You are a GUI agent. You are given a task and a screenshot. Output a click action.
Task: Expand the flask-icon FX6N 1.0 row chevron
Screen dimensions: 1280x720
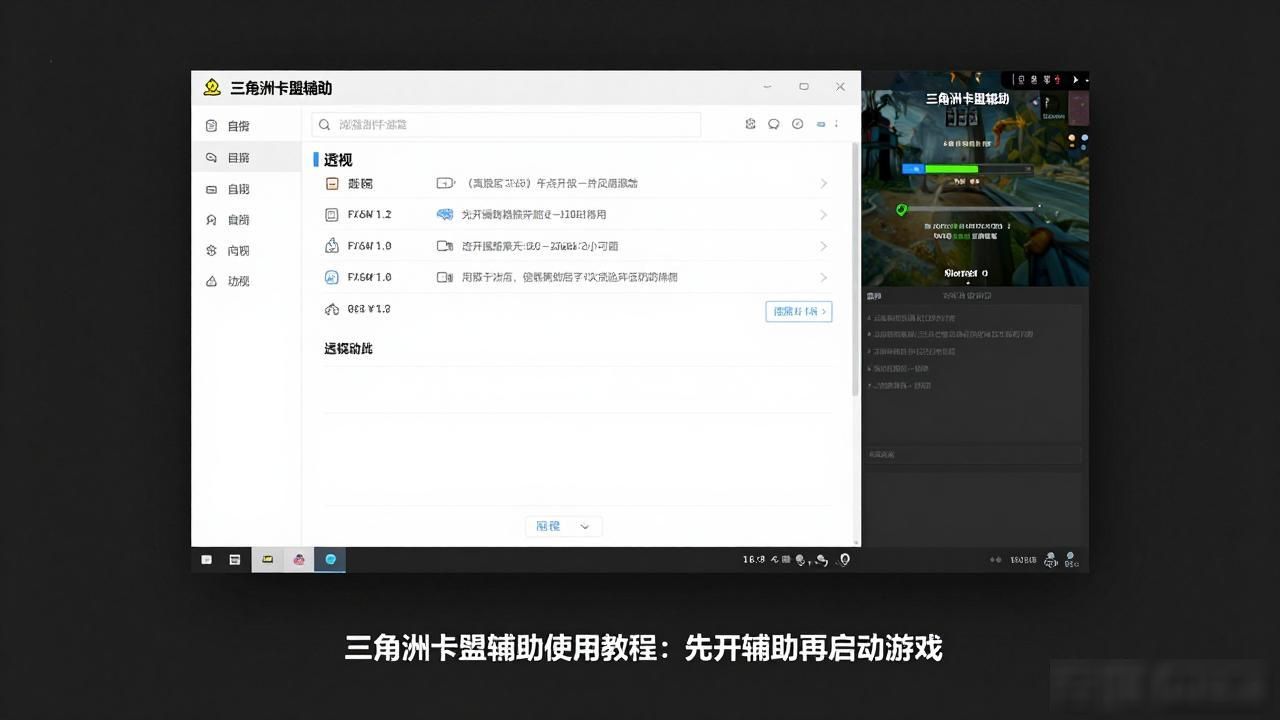(x=824, y=246)
